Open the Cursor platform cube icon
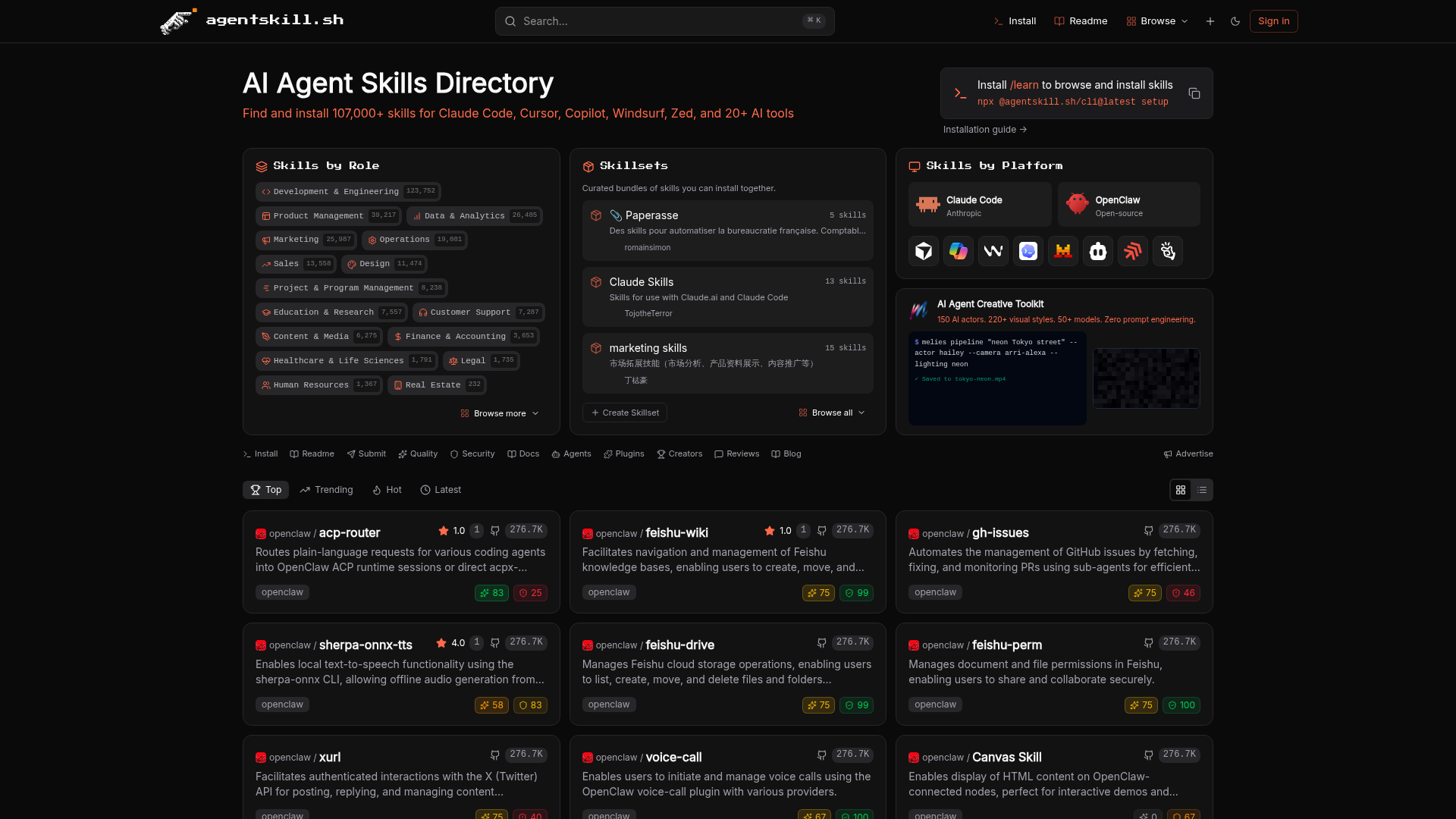This screenshot has width=1456, height=819. (x=923, y=251)
